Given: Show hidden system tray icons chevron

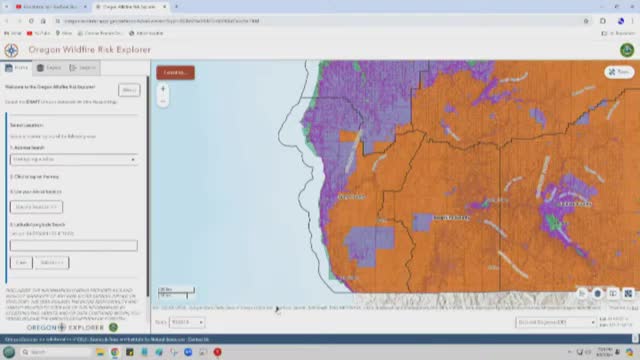Looking at the screenshot, I should coord(570,352).
